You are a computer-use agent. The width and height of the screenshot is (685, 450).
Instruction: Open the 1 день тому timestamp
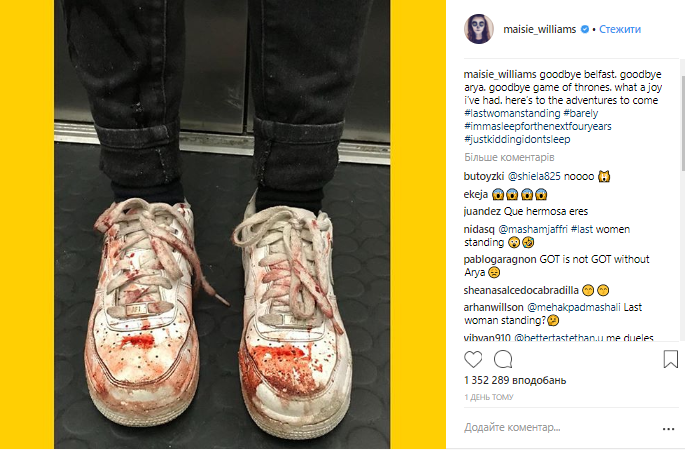pyautogui.click(x=488, y=397)
